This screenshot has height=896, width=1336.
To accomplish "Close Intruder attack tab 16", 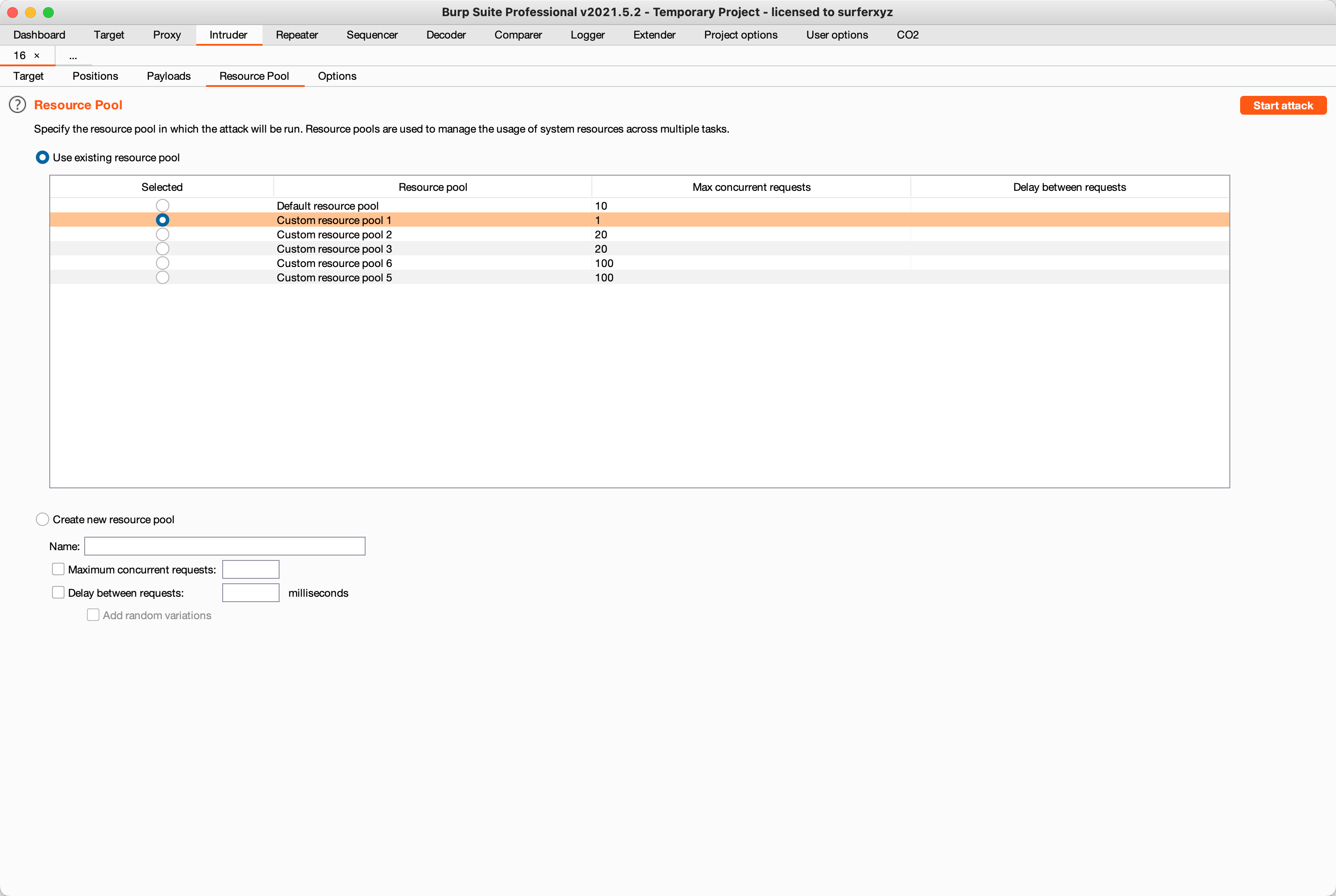I will point(37,56).
